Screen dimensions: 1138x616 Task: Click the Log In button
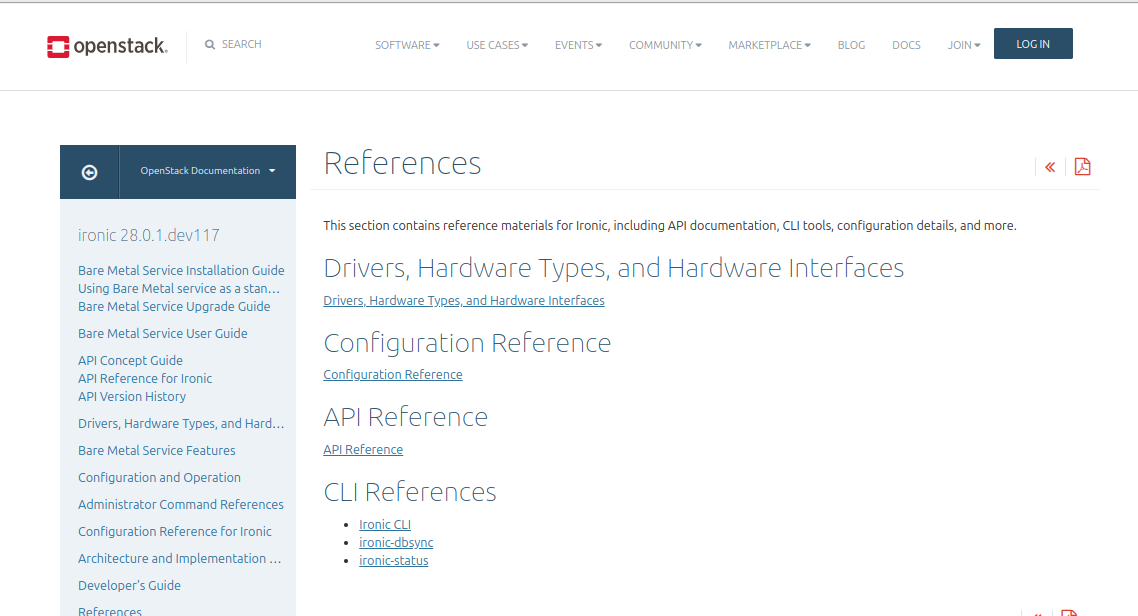[1033, 44]
